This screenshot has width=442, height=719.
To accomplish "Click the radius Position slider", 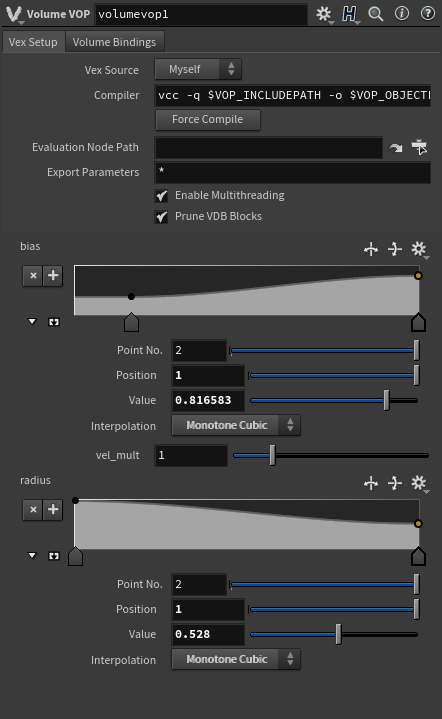I will (334, 609).
